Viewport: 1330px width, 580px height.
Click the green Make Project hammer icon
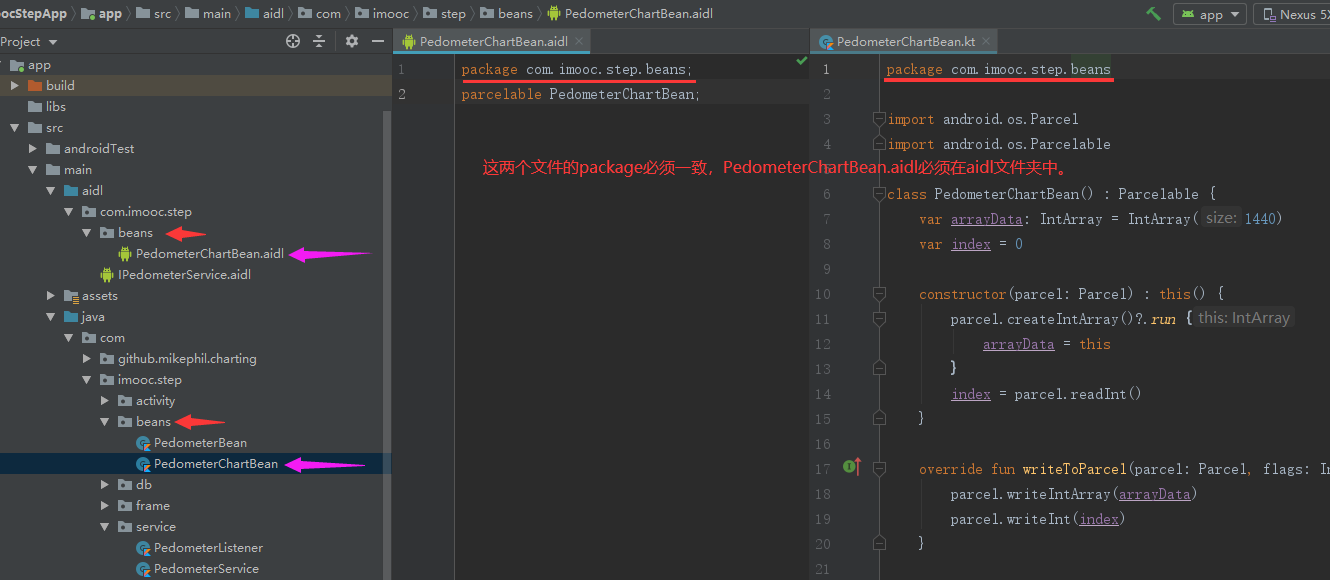click(1152, 14)
